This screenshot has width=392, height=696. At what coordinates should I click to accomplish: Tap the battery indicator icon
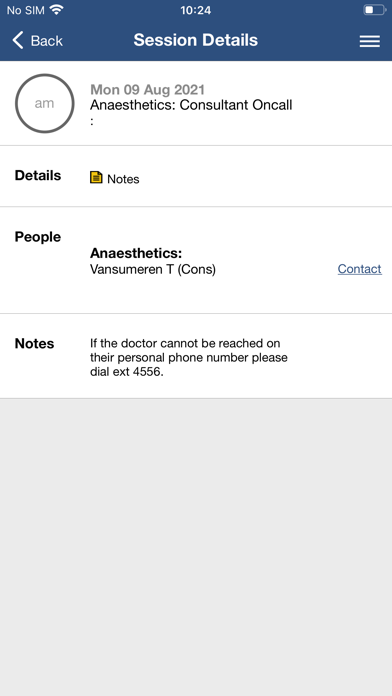pos(375,10)
